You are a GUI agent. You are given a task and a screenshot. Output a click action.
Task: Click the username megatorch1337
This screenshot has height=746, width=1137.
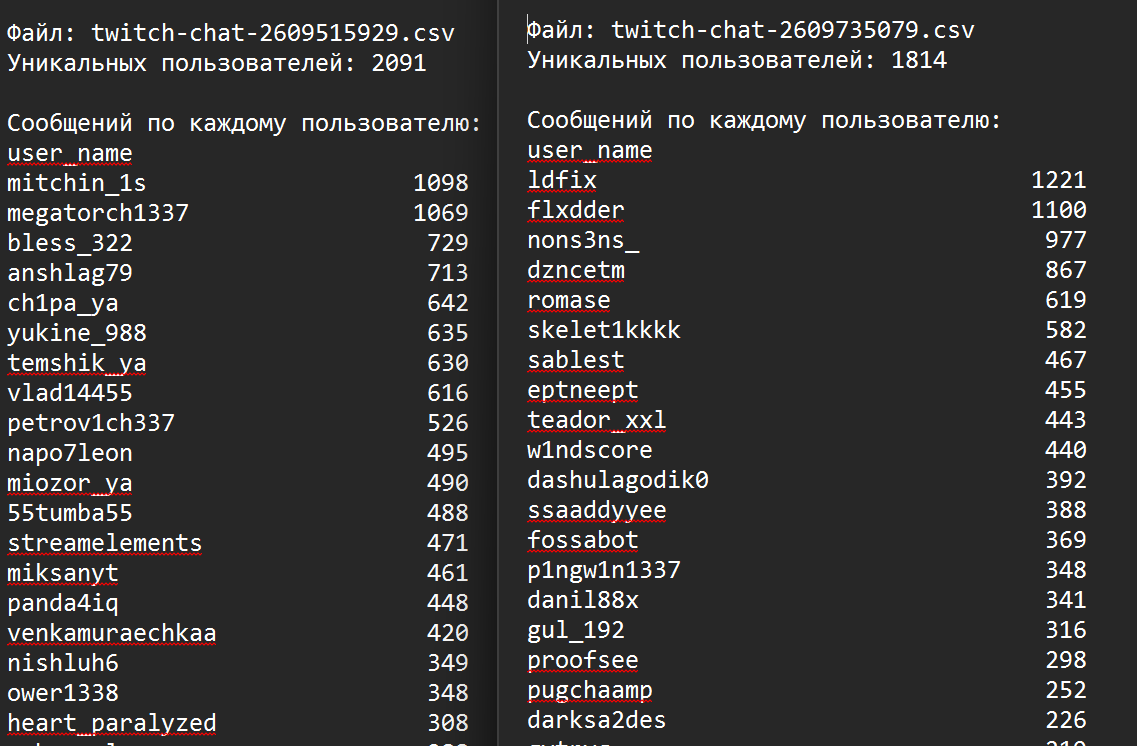coord(97,213)
